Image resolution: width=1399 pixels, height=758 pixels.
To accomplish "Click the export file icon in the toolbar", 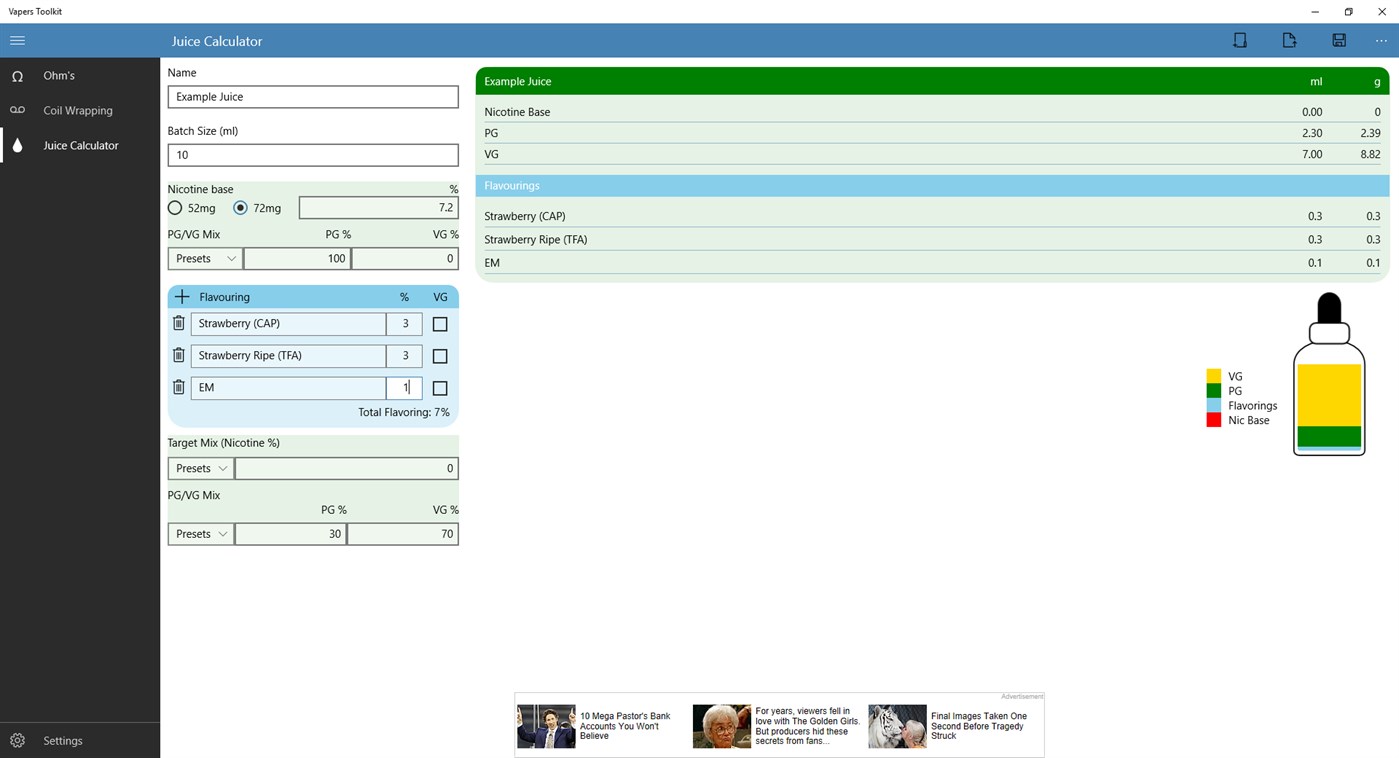I will (x=1289, y=40).
